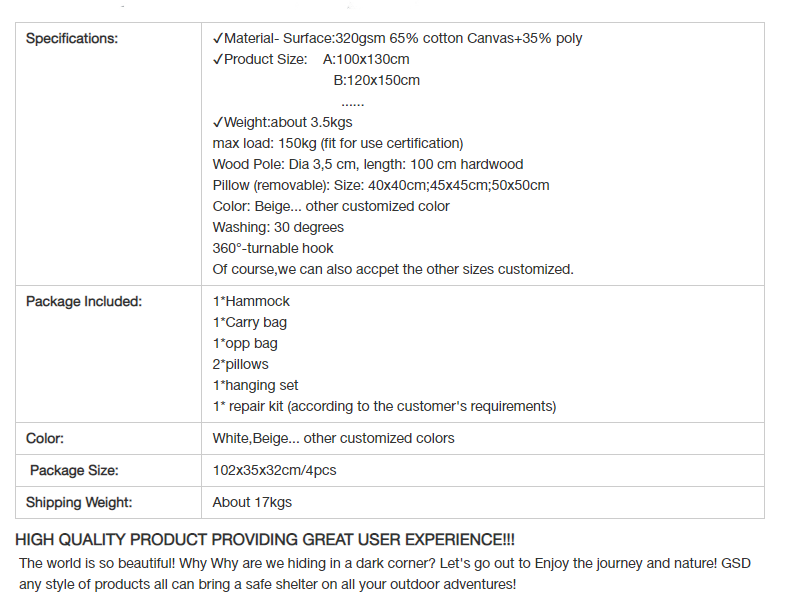Click the Package Included: row header

click(84, 301)
